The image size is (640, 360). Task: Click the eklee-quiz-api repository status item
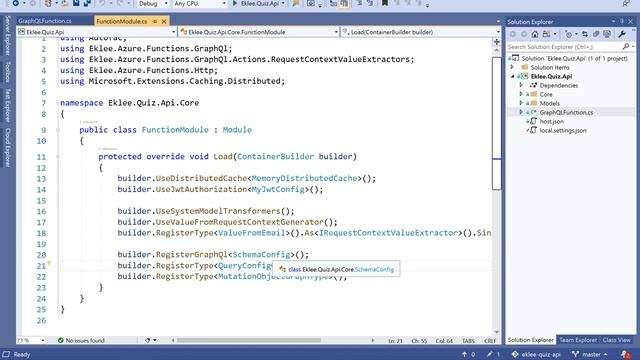pos(536,354)
